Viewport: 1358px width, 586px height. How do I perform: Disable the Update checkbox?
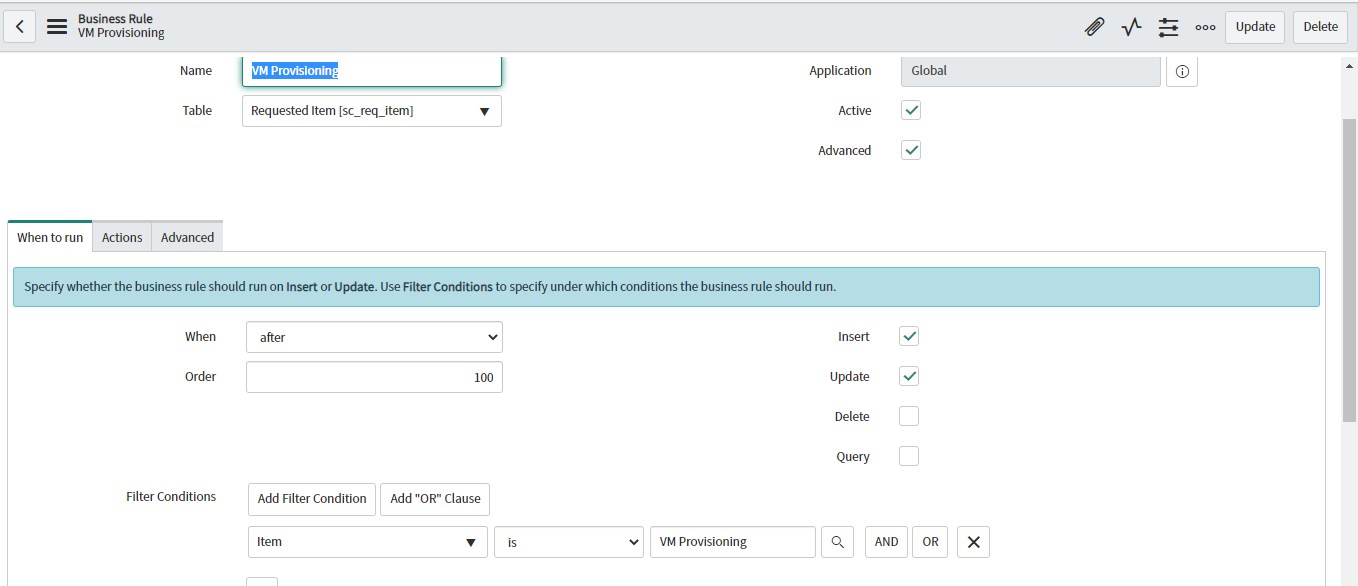pyautogui.click(x=908, y=376)
